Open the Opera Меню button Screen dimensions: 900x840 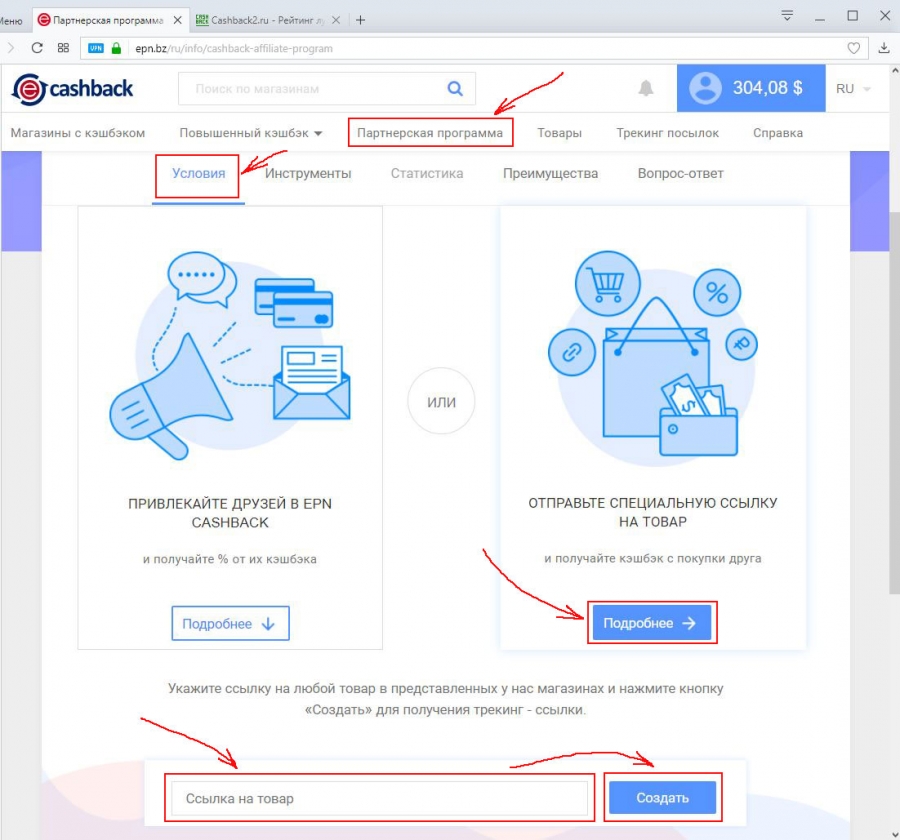[x=11, y=21]
